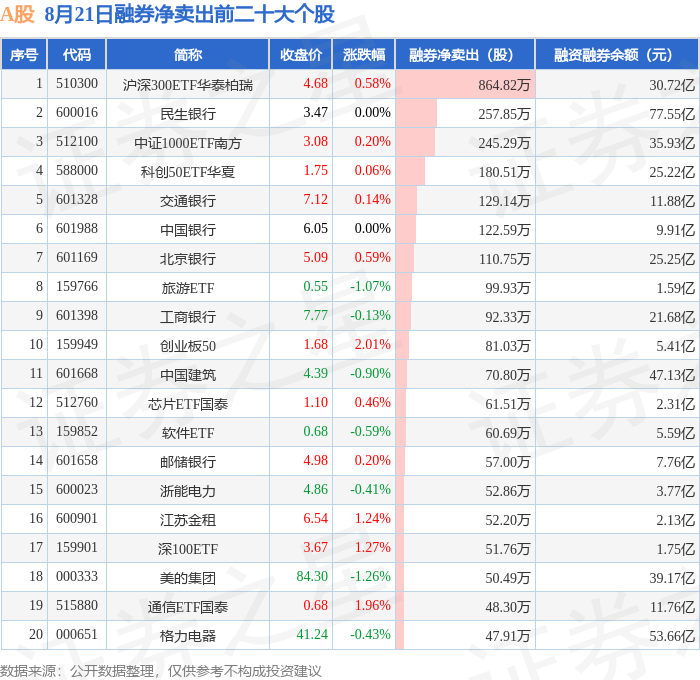Click the 2.01% change for 创业板50
Screen dimensions: 700x680
pos(372,344)
